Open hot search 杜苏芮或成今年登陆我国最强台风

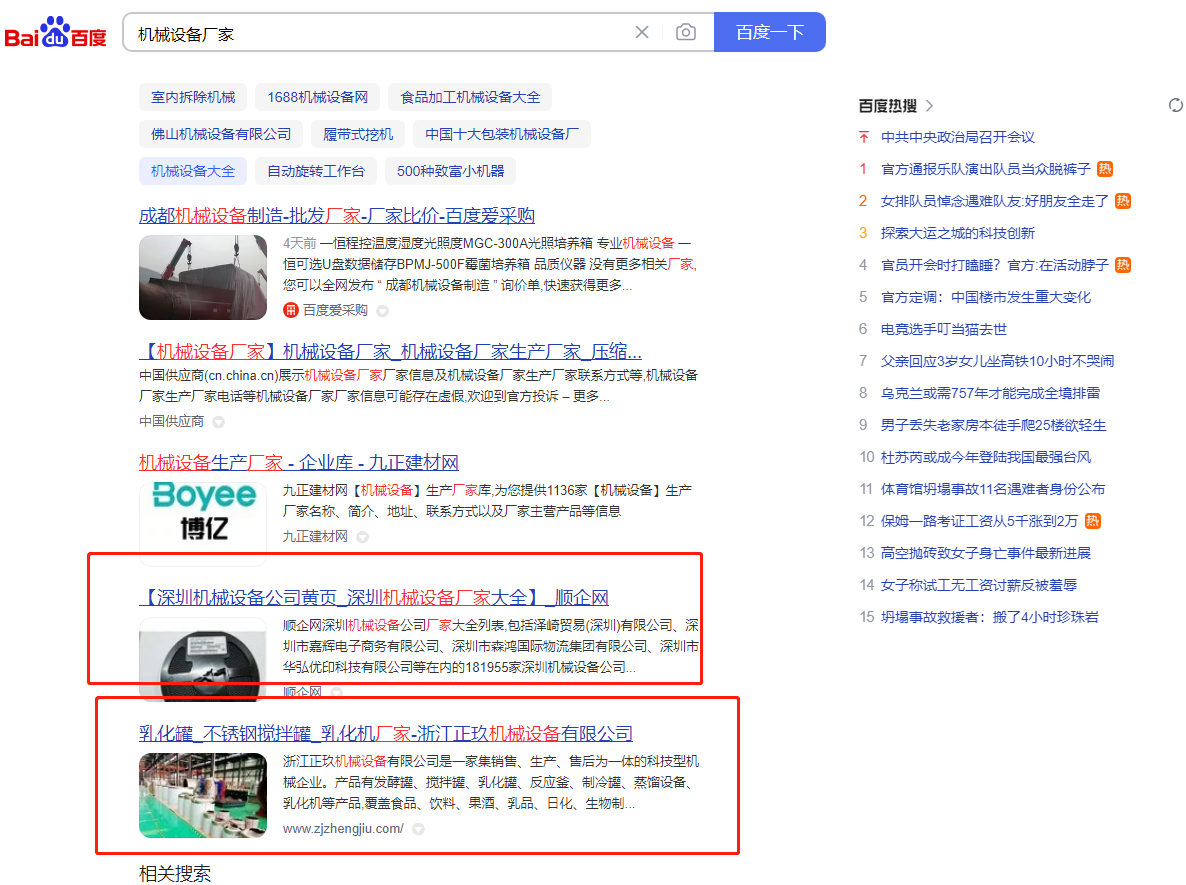pos(986,457)
